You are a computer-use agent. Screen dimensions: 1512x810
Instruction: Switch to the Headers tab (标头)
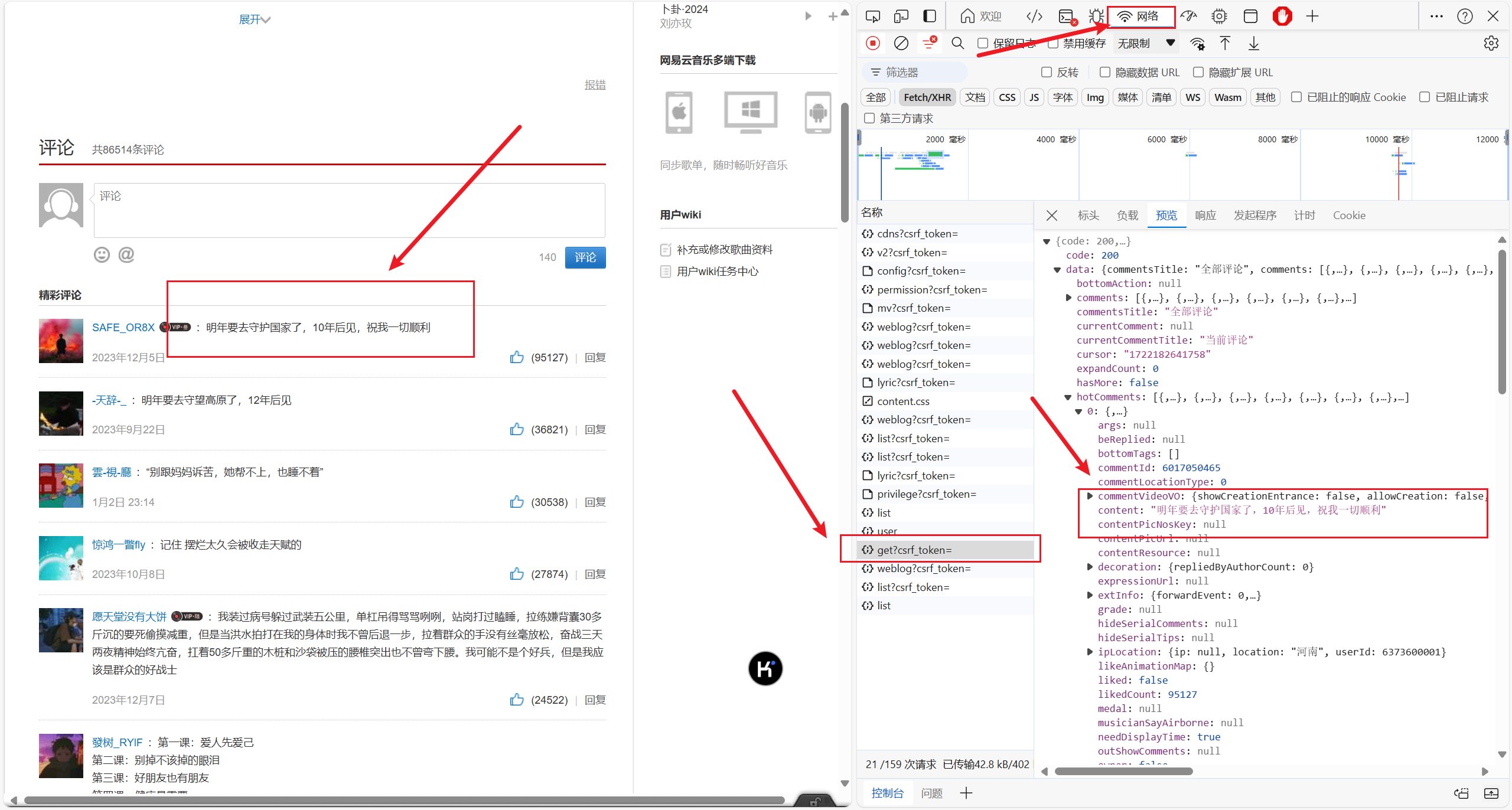coord(1088,215)
